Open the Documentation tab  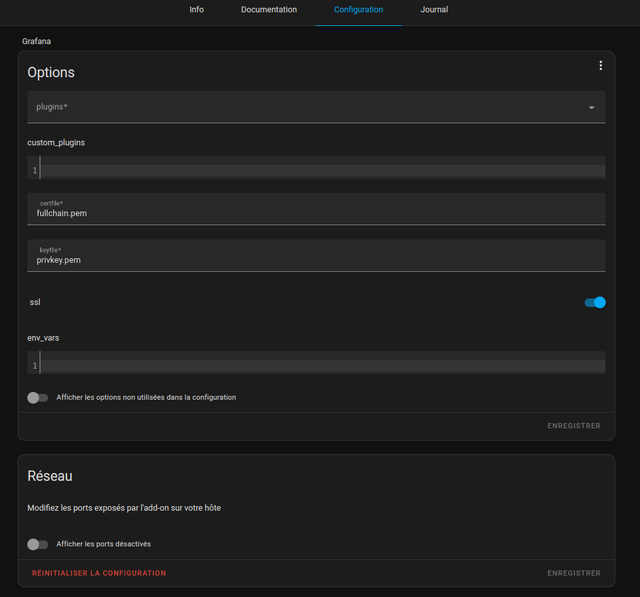(x=269, y=9)
